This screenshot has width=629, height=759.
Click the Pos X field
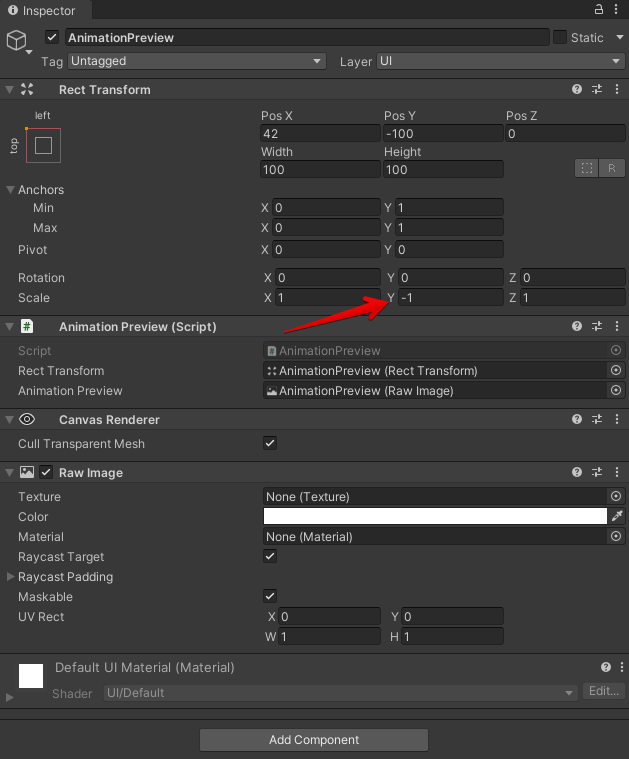pos(320,133)
